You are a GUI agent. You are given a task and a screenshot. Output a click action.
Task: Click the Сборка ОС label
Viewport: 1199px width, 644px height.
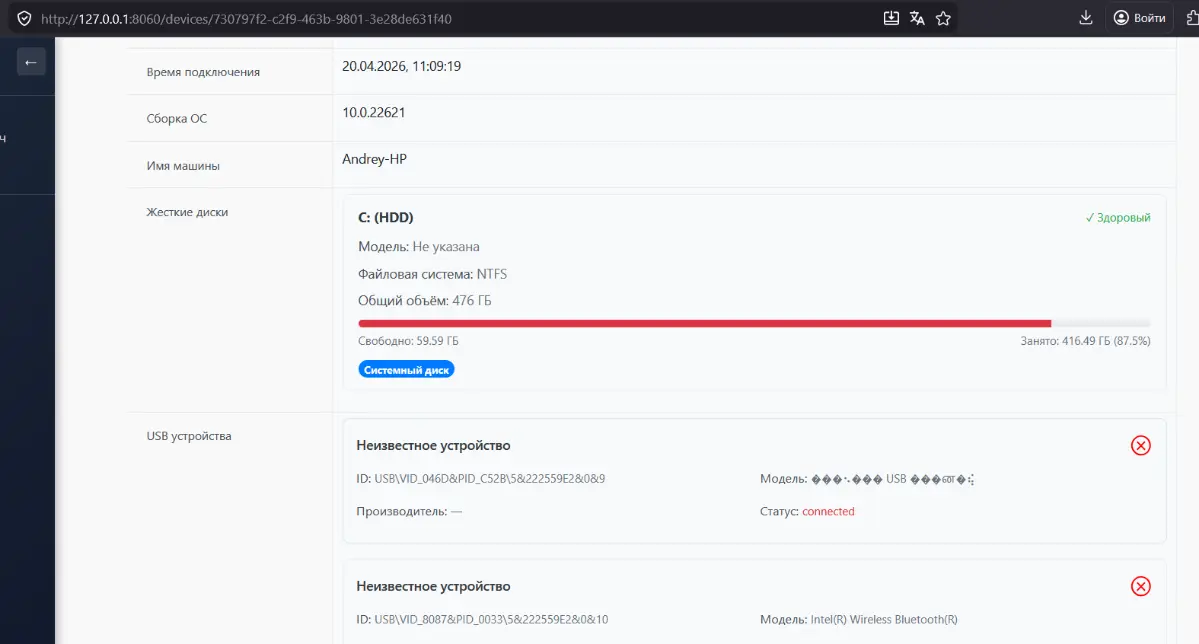pyautogui.click(x=177, y=119)
